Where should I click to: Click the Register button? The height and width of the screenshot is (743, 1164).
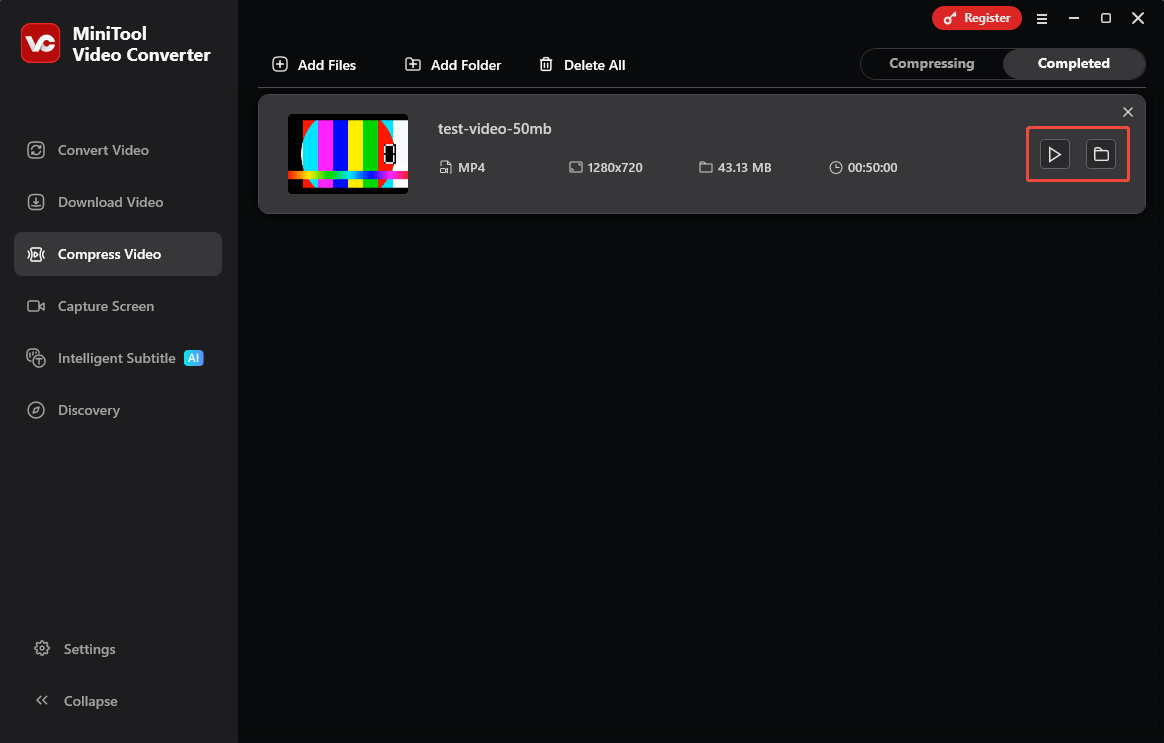pos(977,17)
